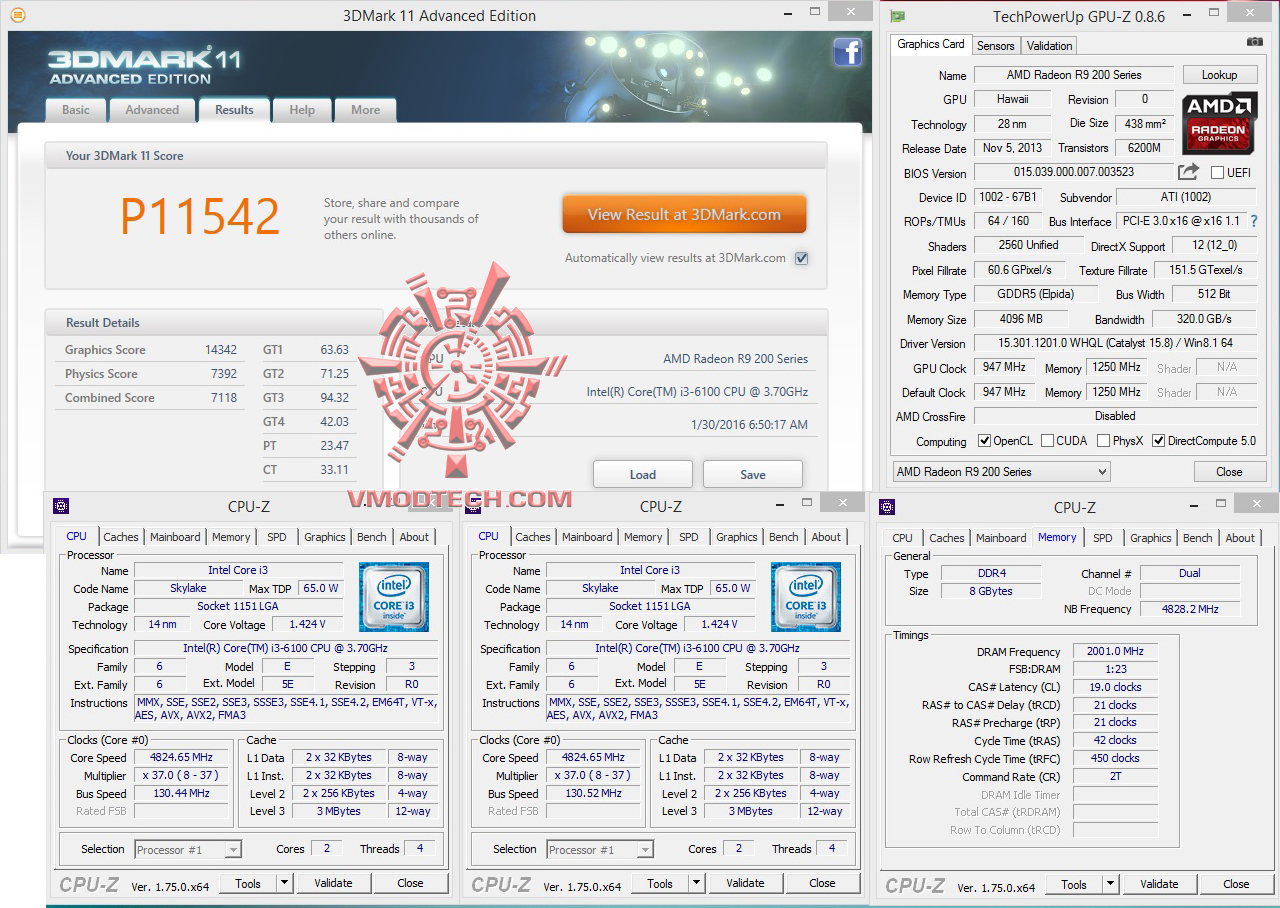Viewport: 1280px width, 908px height.
Task: Open the Validation tab in GPU-Z
Action: pyautogui.click(x=1050, y=46)
